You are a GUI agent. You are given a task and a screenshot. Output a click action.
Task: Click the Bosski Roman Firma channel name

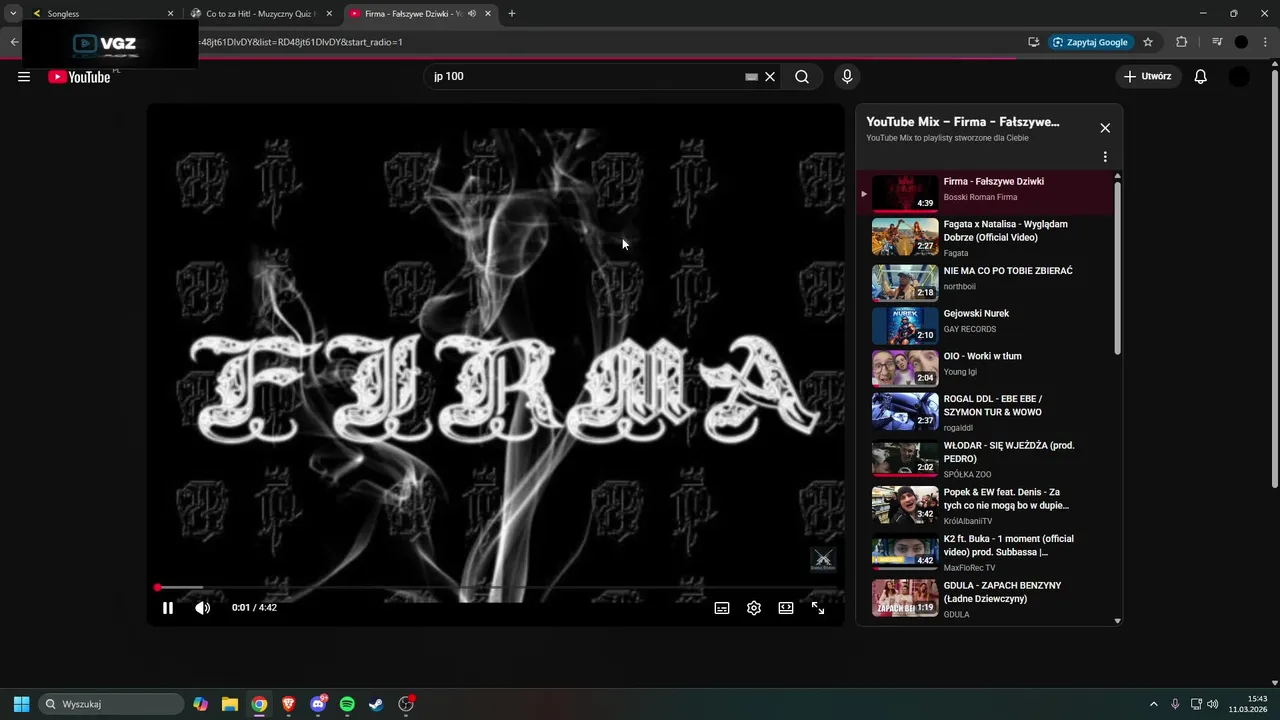980,197
